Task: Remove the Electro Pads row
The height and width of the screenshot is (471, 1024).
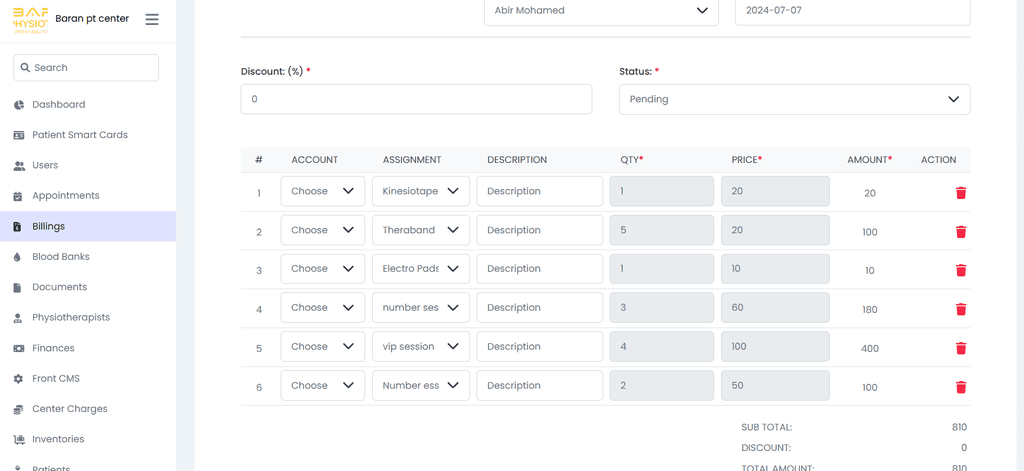Action: point(960,270)
